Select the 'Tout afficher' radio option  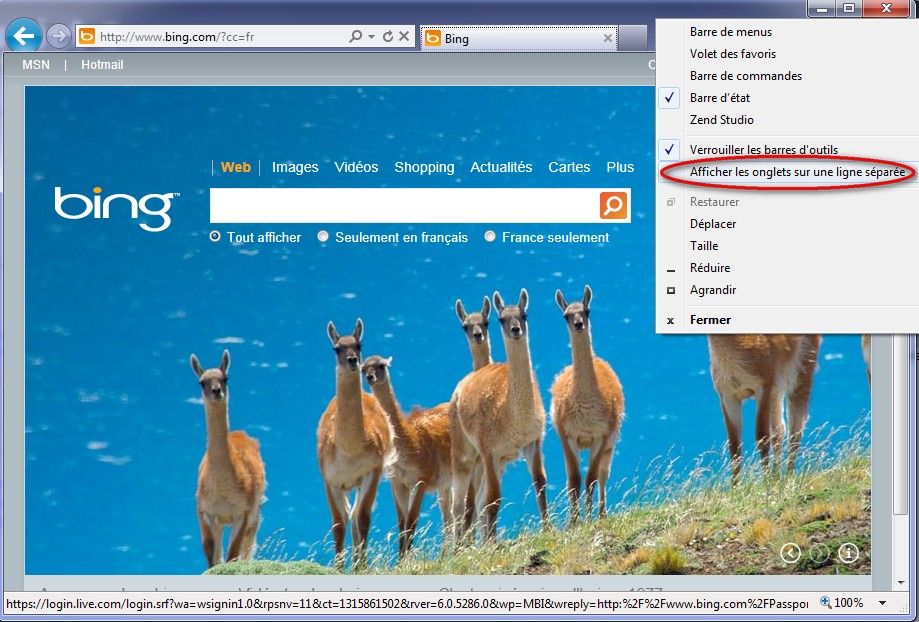coord(216,237)
